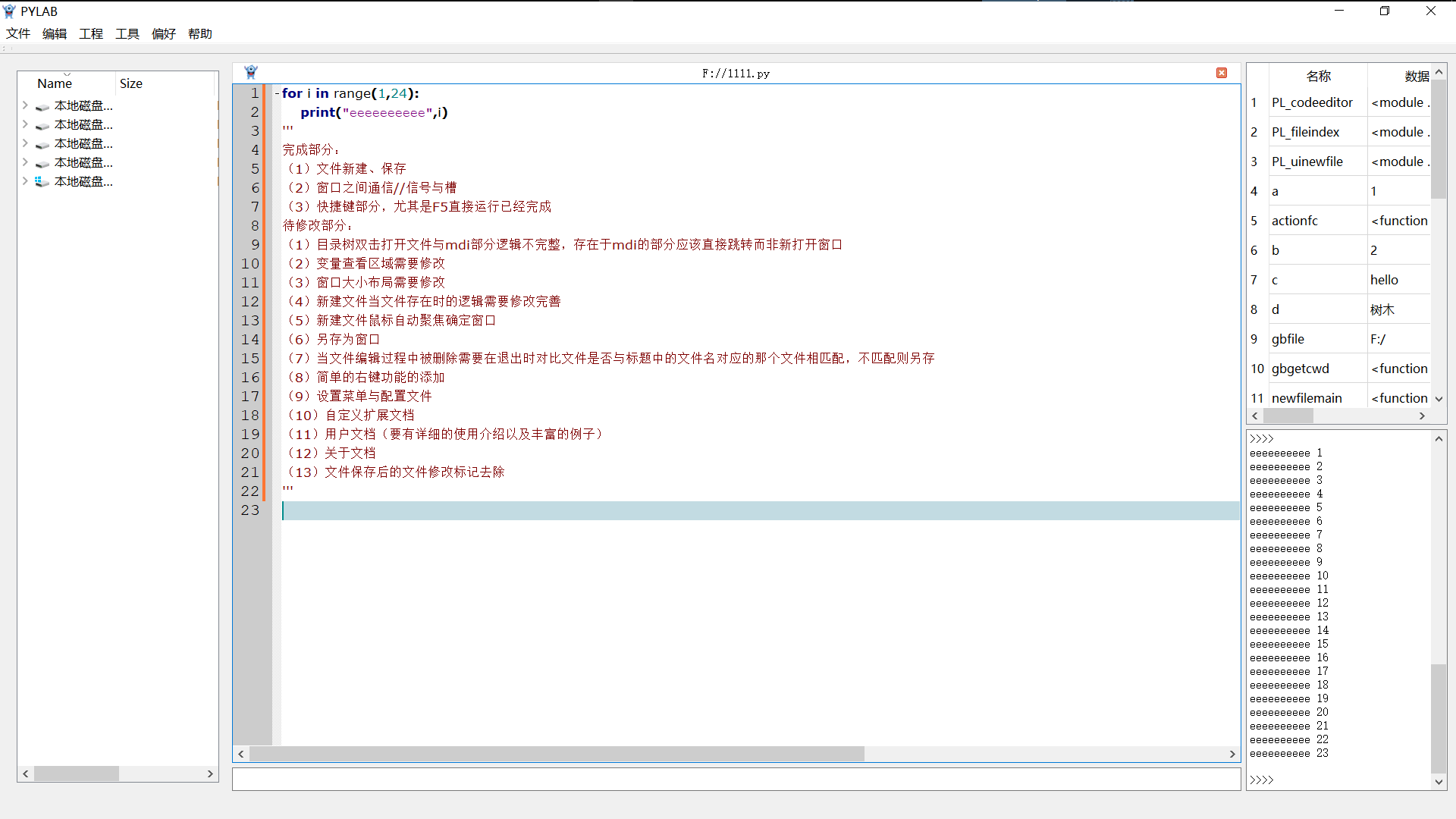Open the 帮助 menu
This screenshot has height=819, width=1456.
(199, 33)
